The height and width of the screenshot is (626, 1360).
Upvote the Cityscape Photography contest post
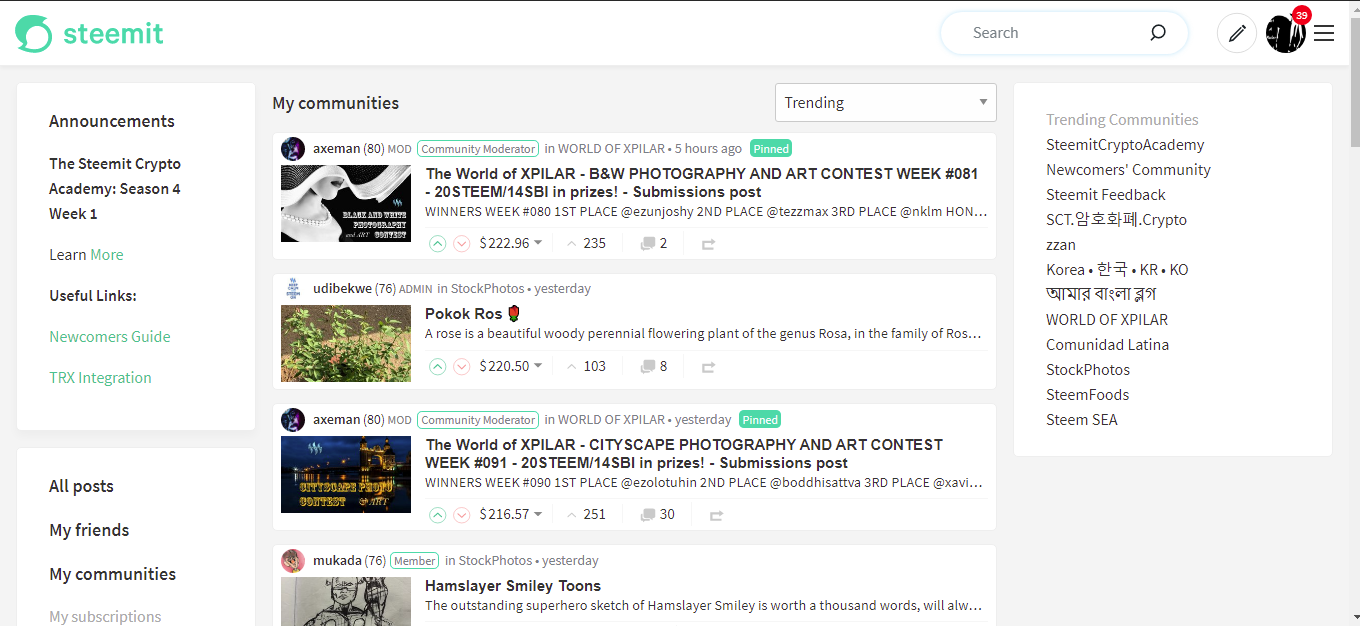(437, 514)
